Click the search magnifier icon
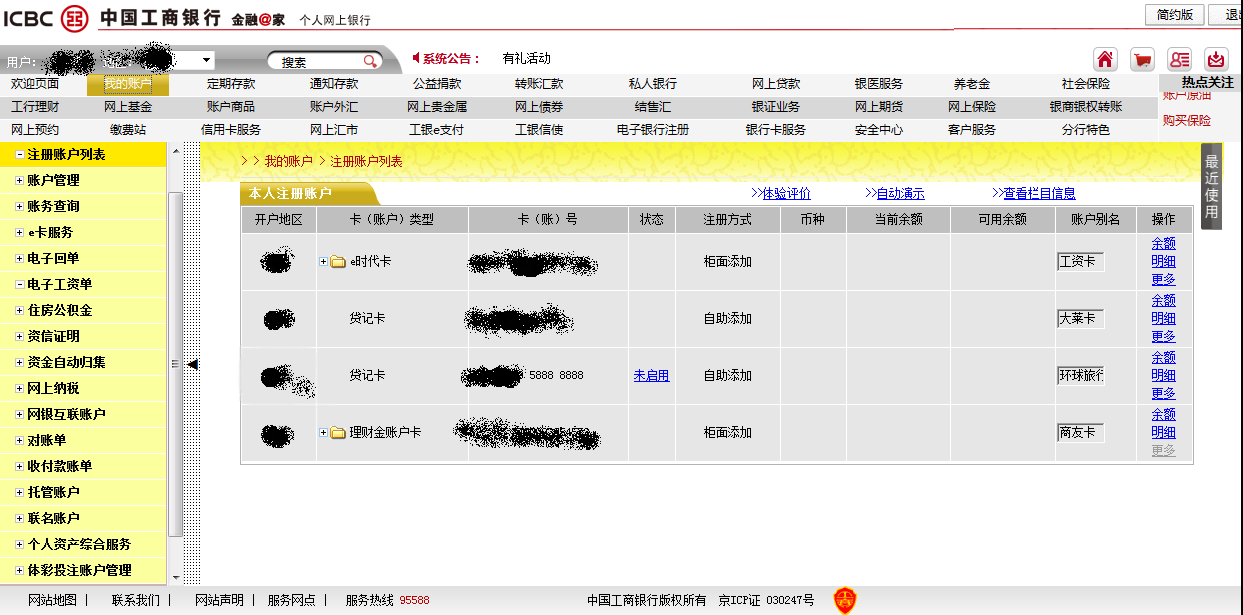Viewport: 1243px width, 615px height. pos(370,62)
